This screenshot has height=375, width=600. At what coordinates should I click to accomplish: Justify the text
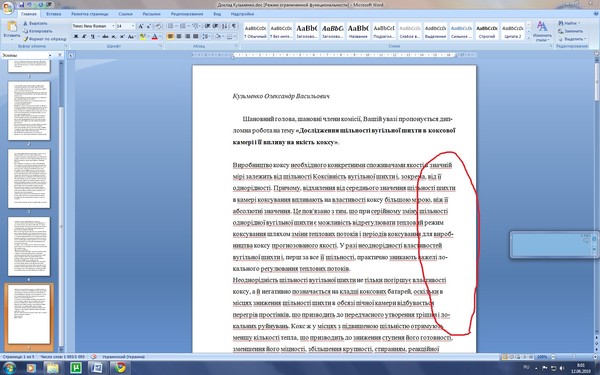coord(196,37)
